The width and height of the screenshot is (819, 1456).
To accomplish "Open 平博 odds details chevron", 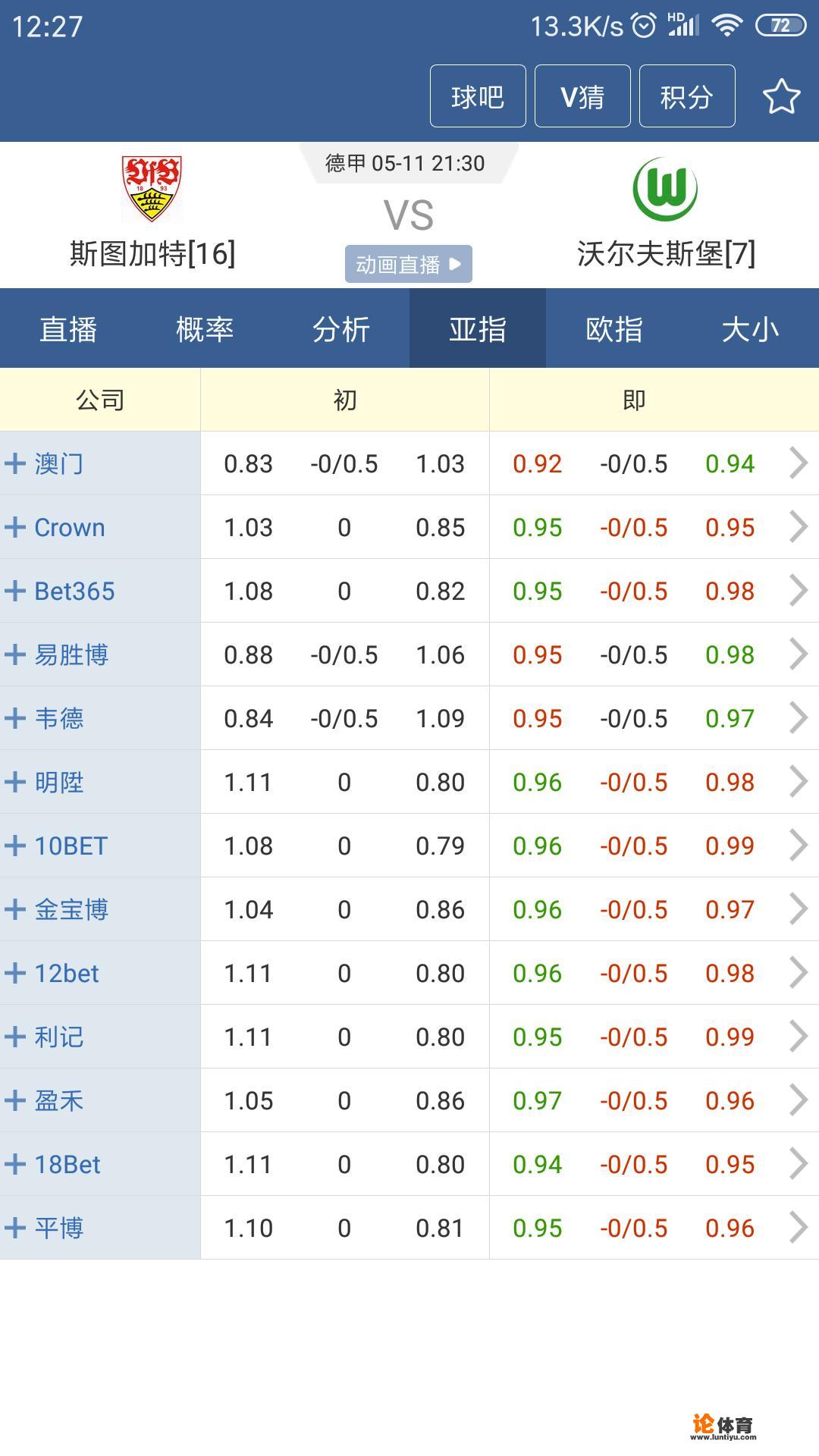I will tap(799, 1228).
